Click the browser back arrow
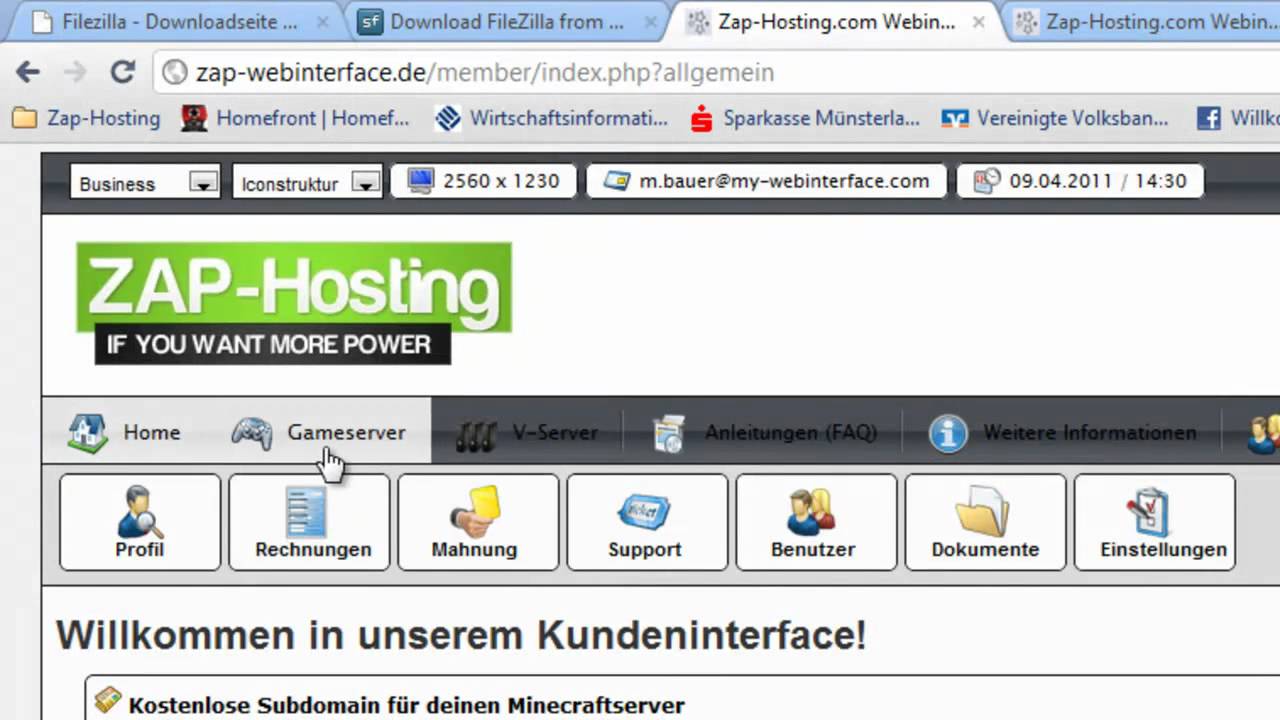 coord(28,72)
